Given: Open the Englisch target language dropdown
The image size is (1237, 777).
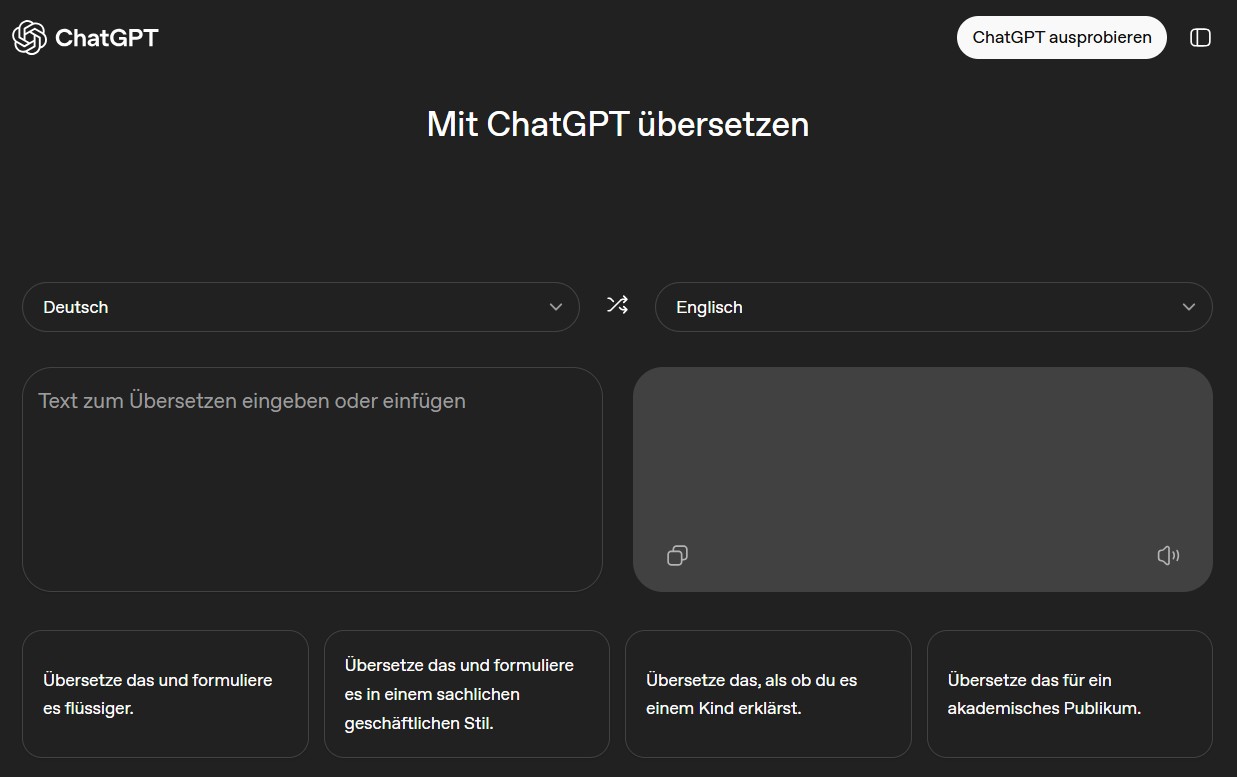Looking at the screenshot, I should [933, 307].
